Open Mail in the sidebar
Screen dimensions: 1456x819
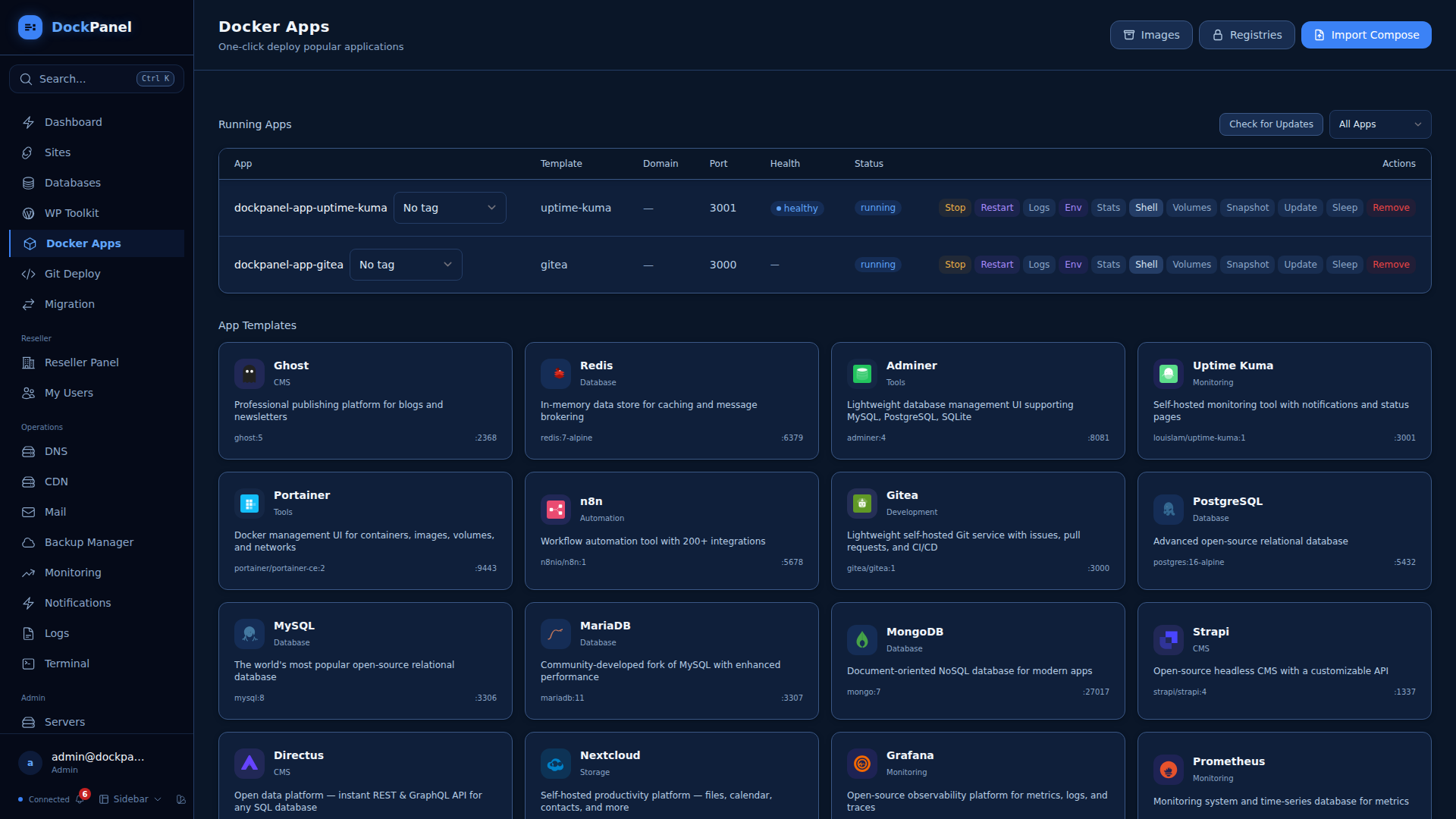point(97,512)
